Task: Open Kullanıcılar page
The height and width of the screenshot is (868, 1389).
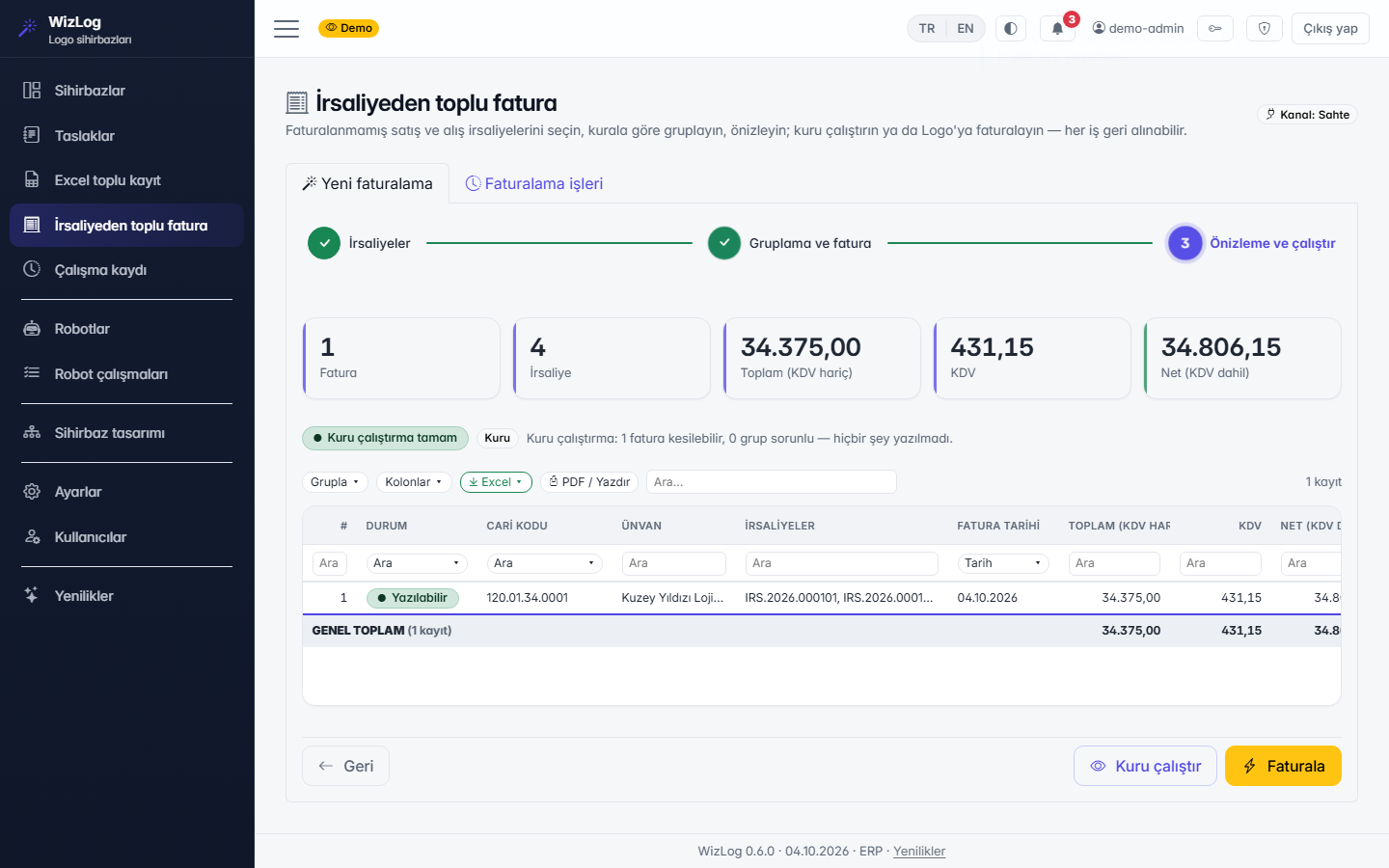Action: [126, 537]
